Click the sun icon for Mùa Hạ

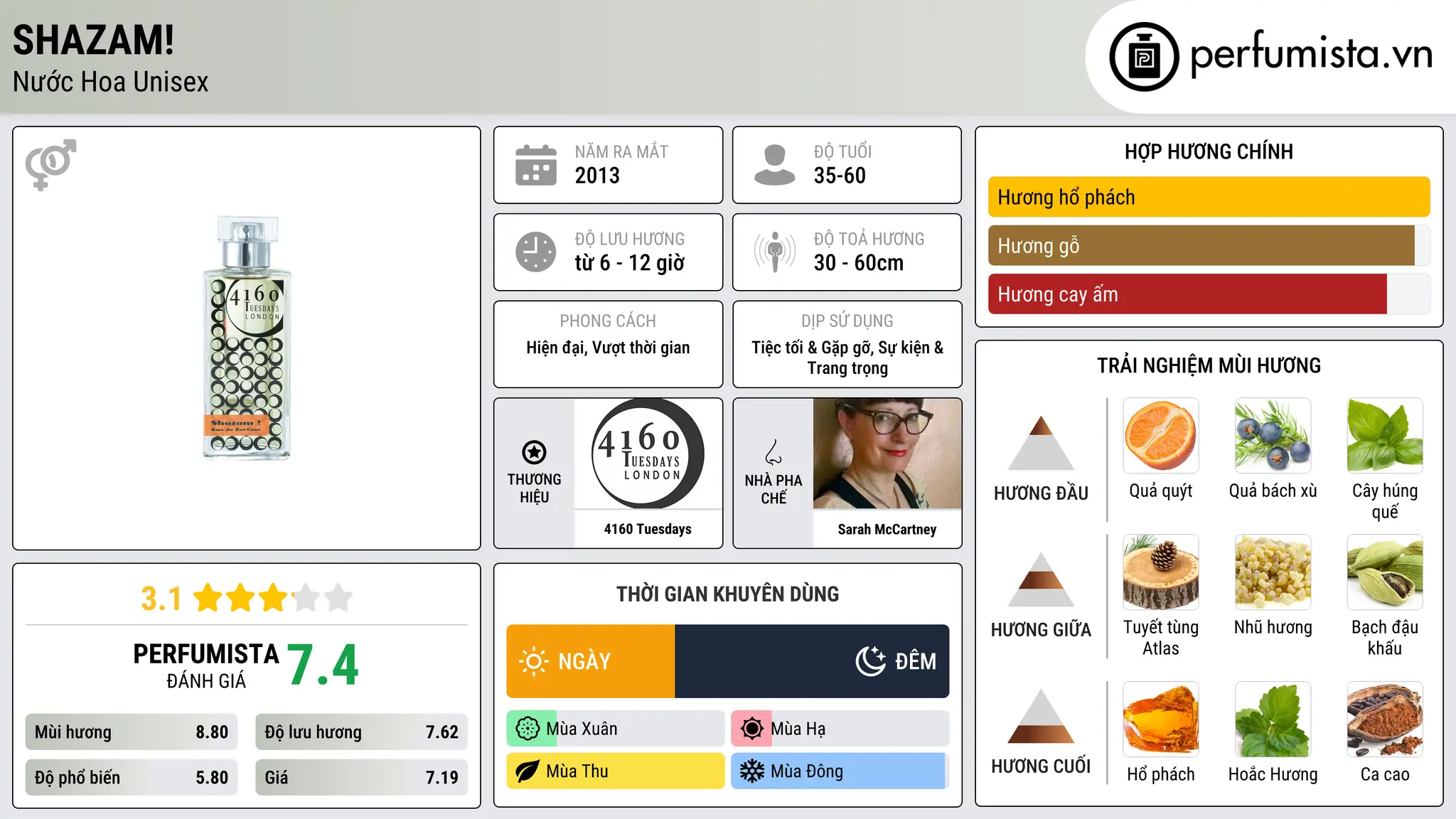pyautogui.click(x=752, y=729)
